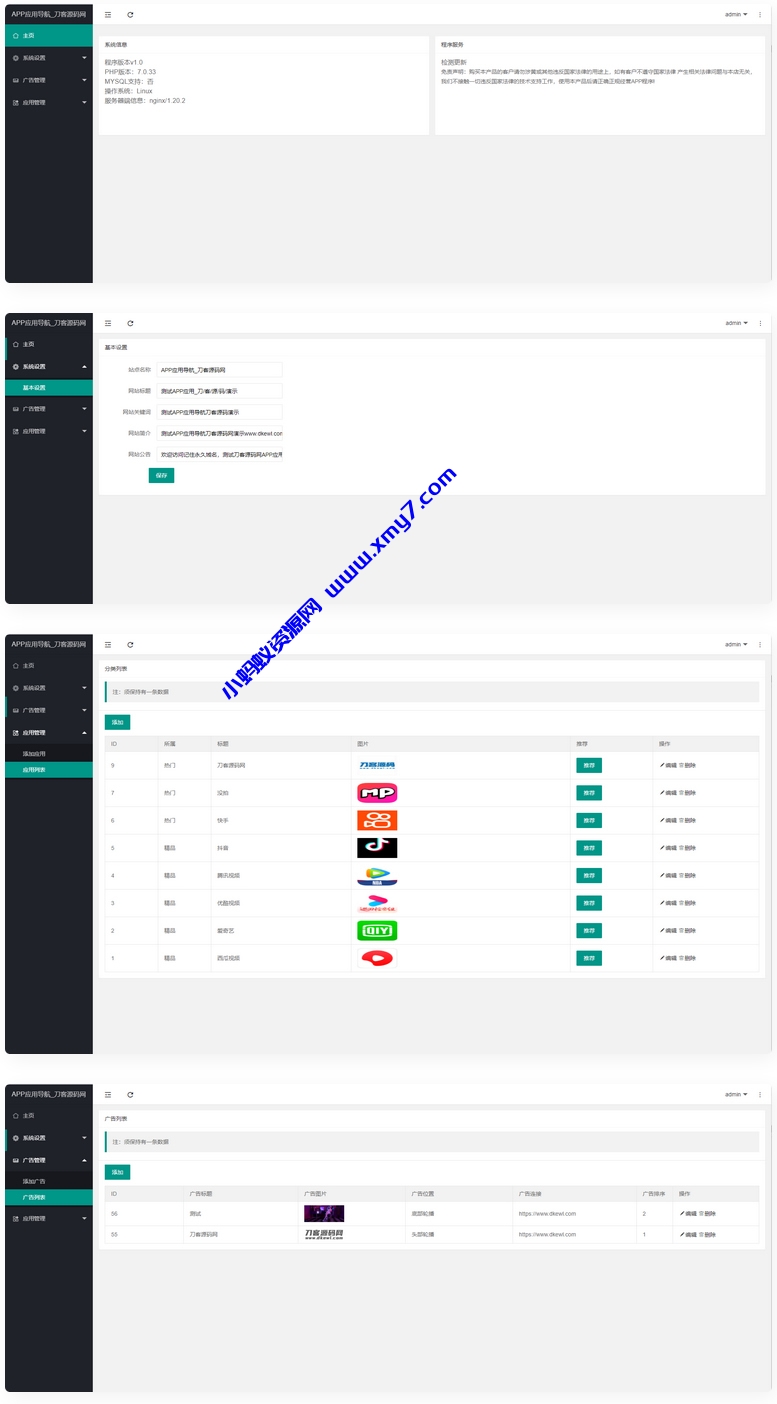Collapse 应用管理 in 分类列表 page sidebar

49,733
